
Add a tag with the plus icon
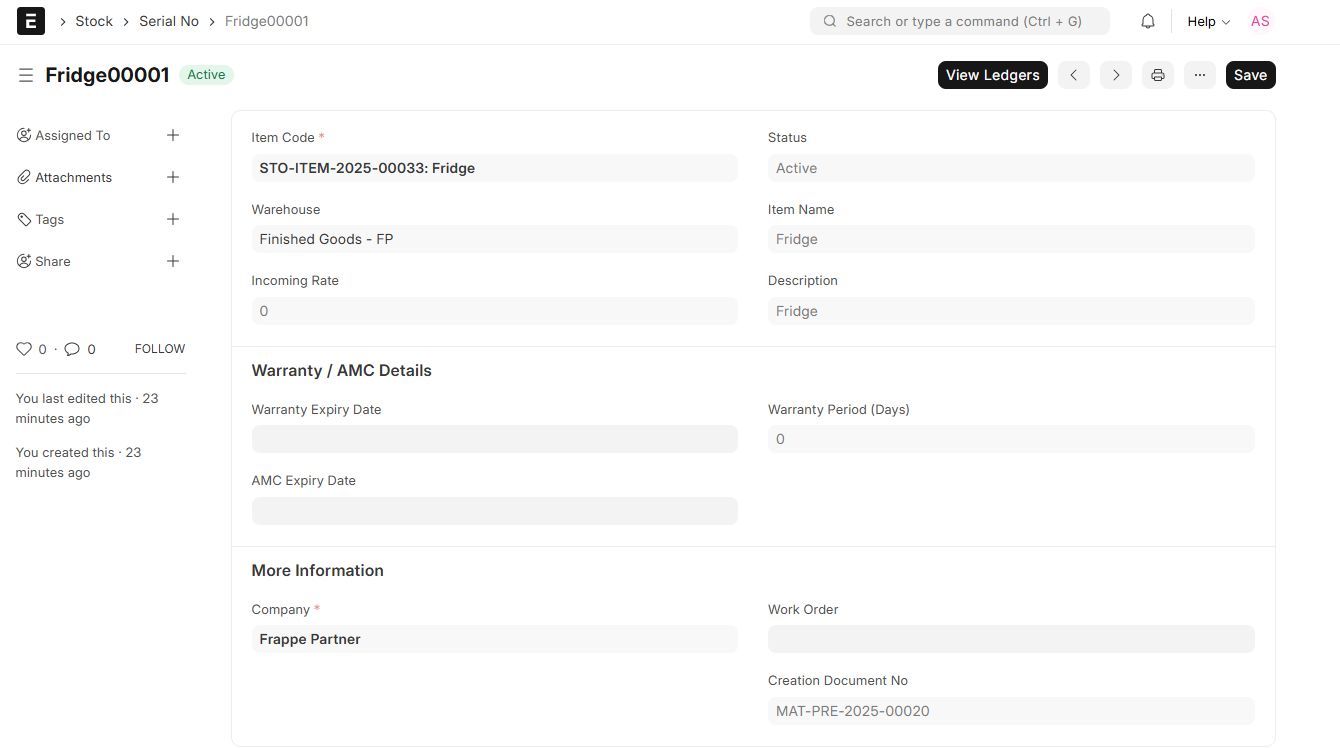tap(173, 219)
